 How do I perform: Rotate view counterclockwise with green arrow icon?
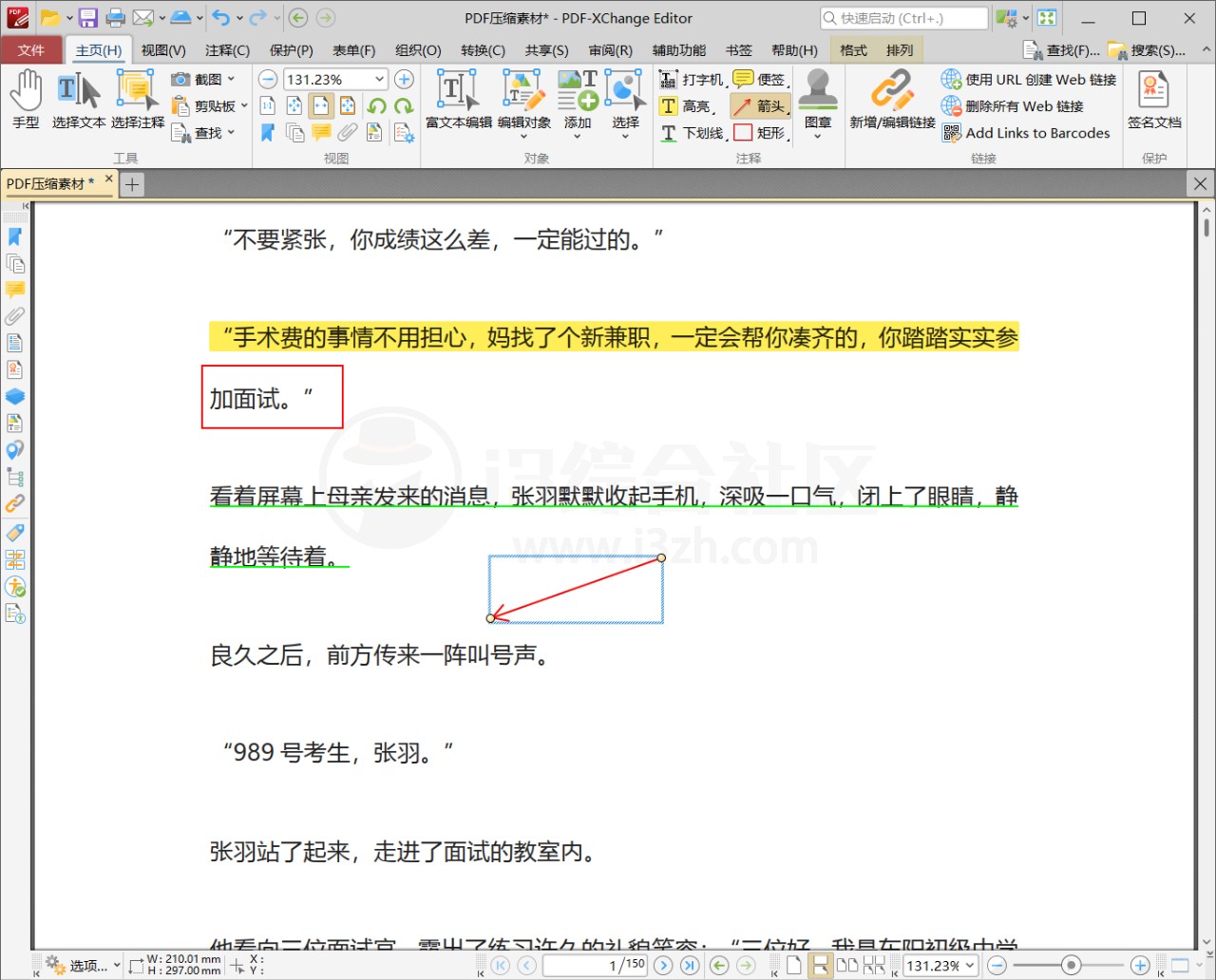point(377,106)
